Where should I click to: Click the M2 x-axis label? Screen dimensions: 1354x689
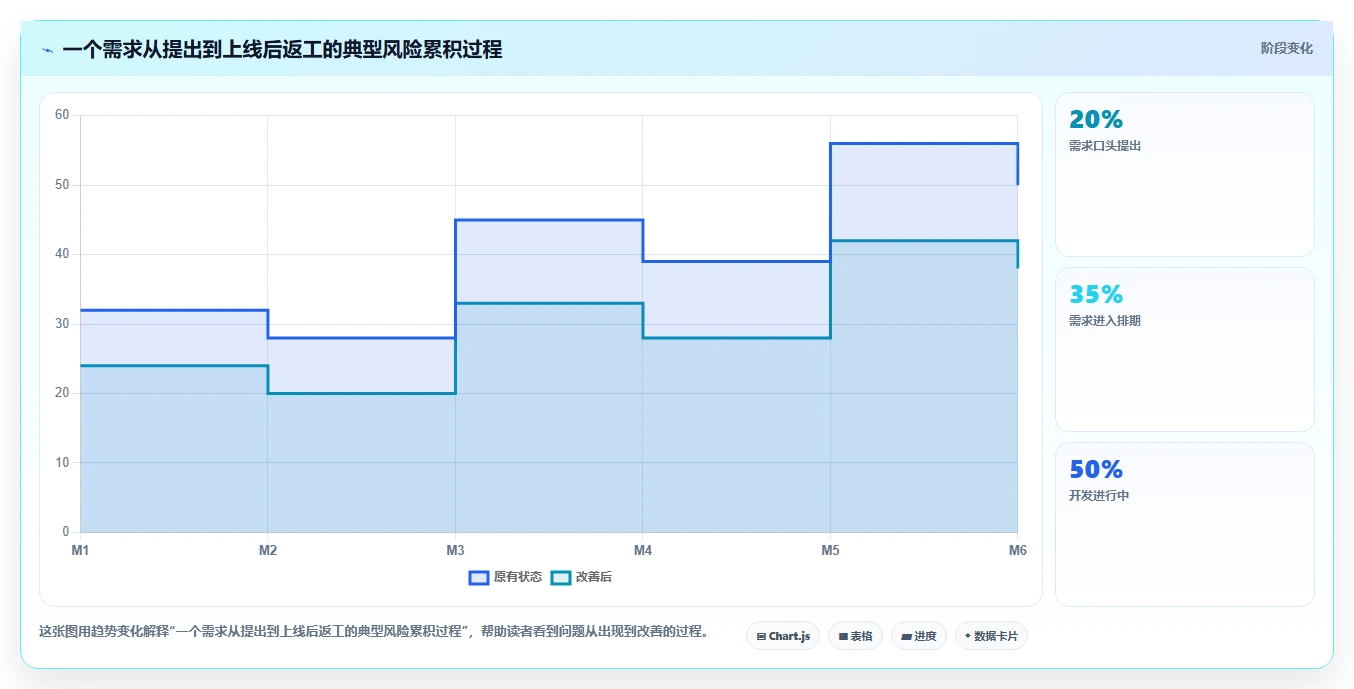[x=268, y=550]
